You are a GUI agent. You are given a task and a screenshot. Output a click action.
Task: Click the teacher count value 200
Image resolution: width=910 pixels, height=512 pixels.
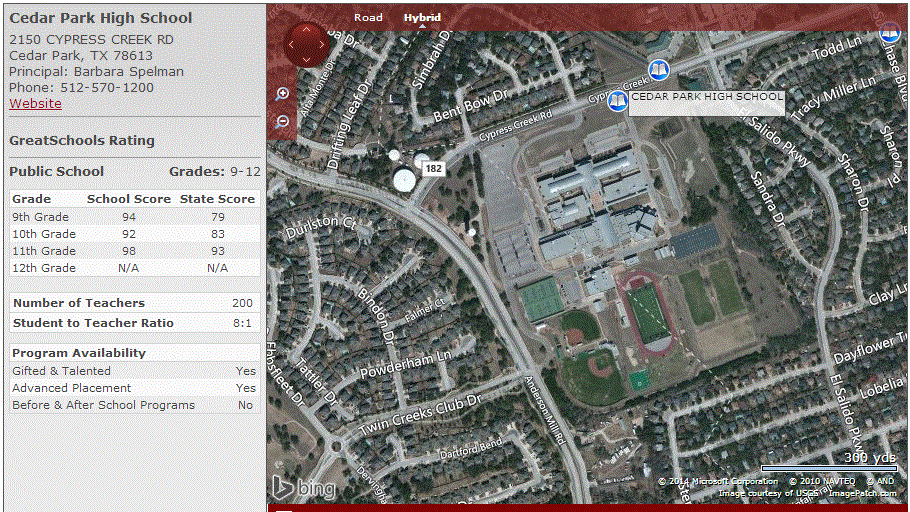[242, 303]
